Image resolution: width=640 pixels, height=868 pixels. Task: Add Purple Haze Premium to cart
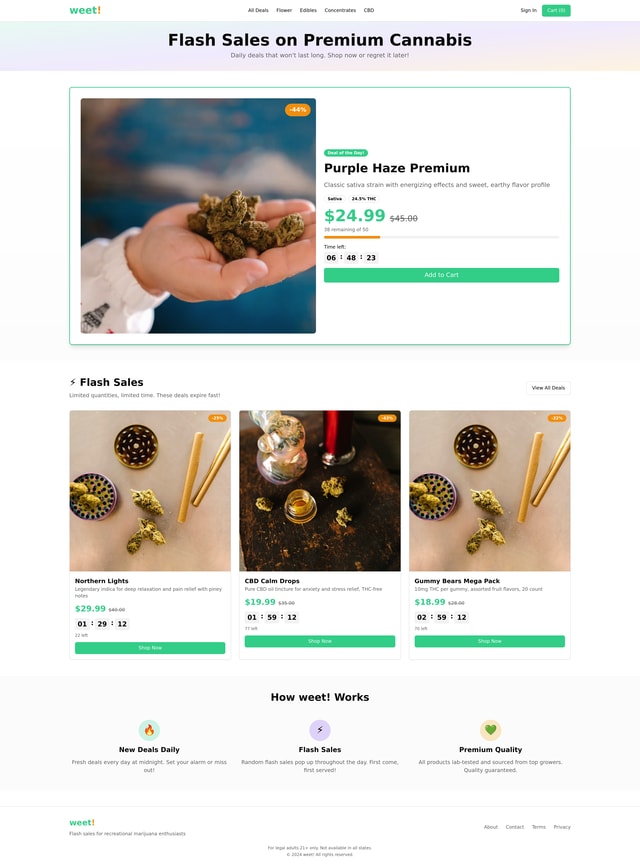point(441,275)
